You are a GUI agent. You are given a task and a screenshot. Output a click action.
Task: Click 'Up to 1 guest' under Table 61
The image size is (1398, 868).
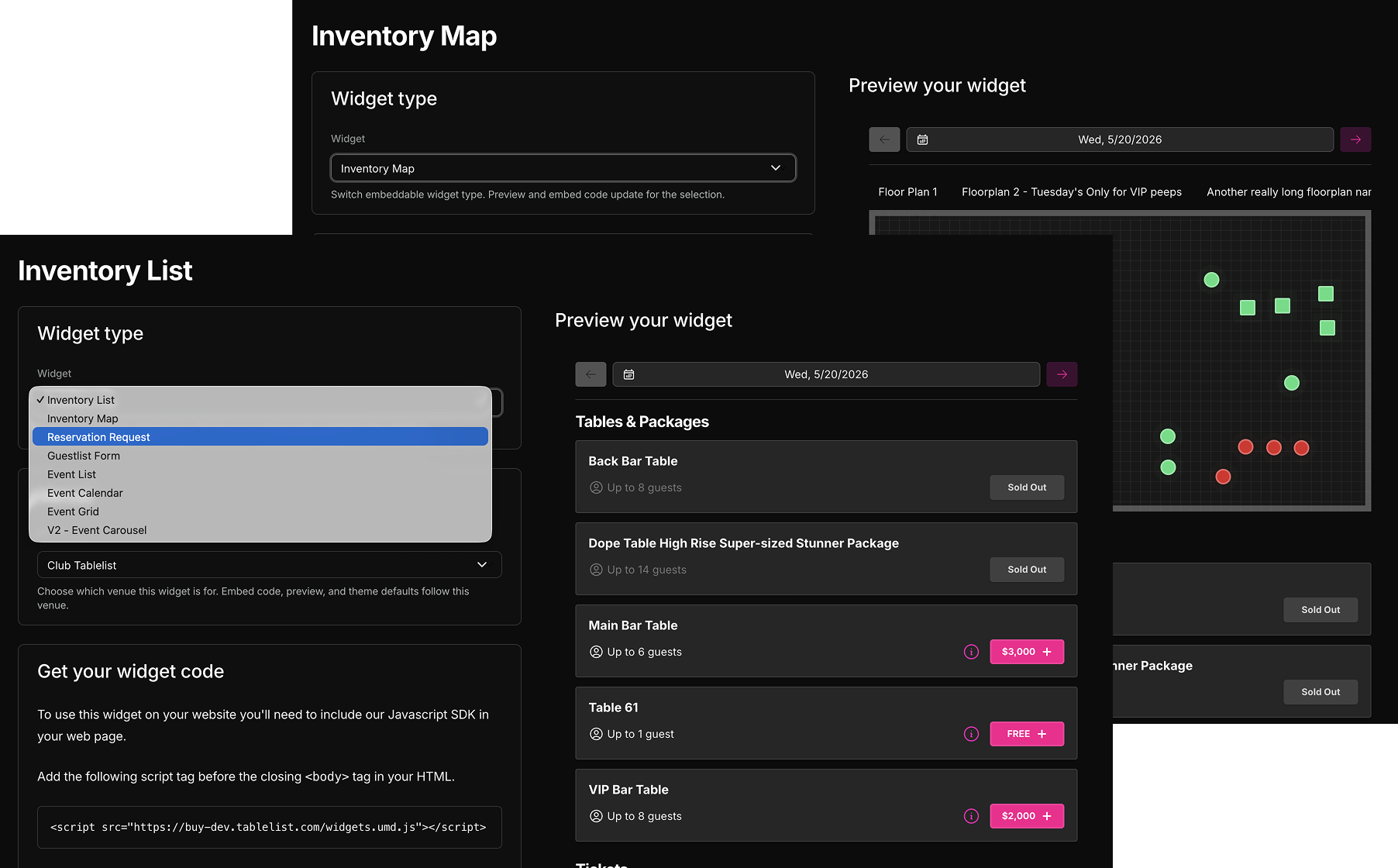point(640,734)
